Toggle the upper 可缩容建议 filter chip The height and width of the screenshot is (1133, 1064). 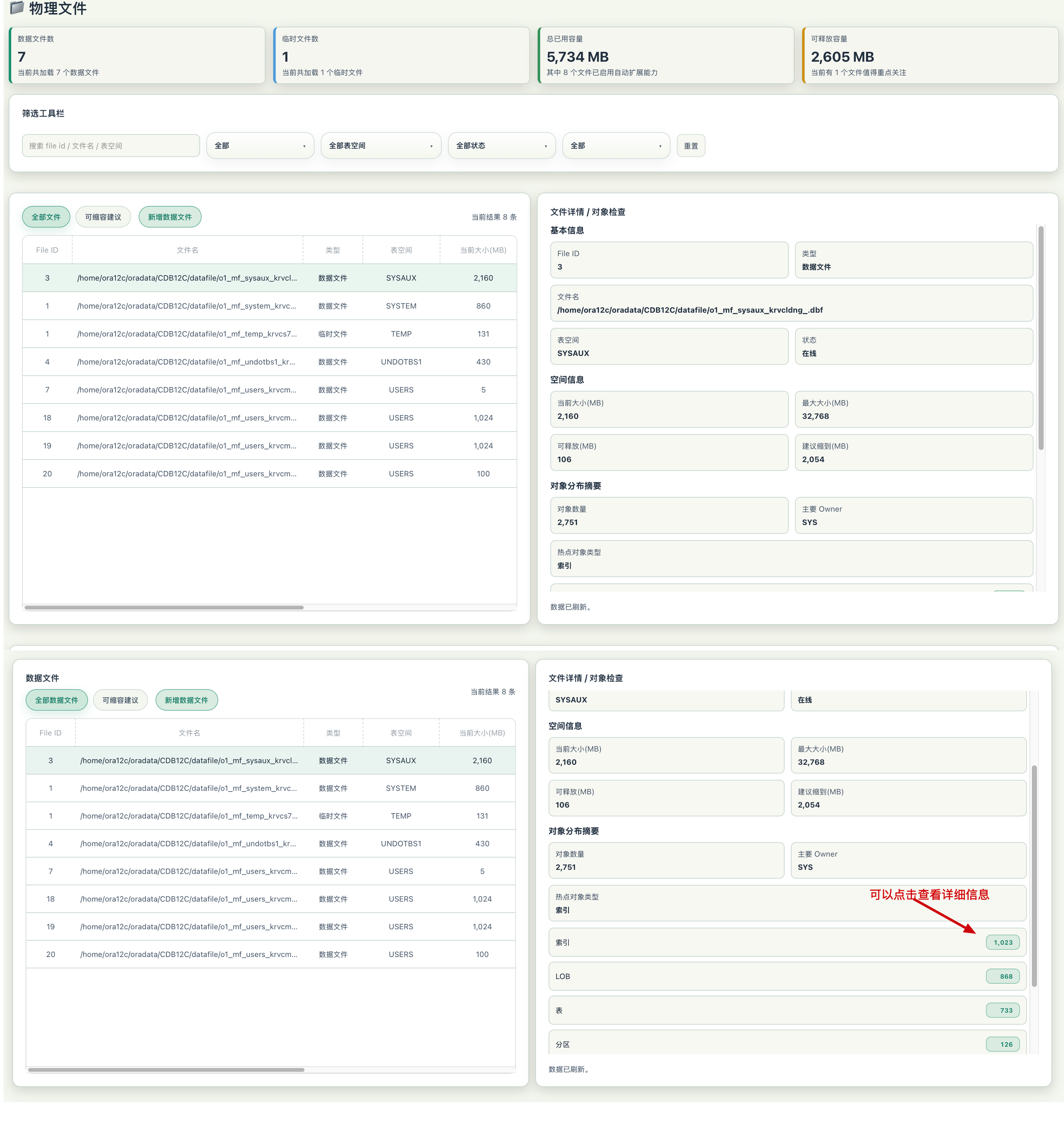tap(103, 217)
